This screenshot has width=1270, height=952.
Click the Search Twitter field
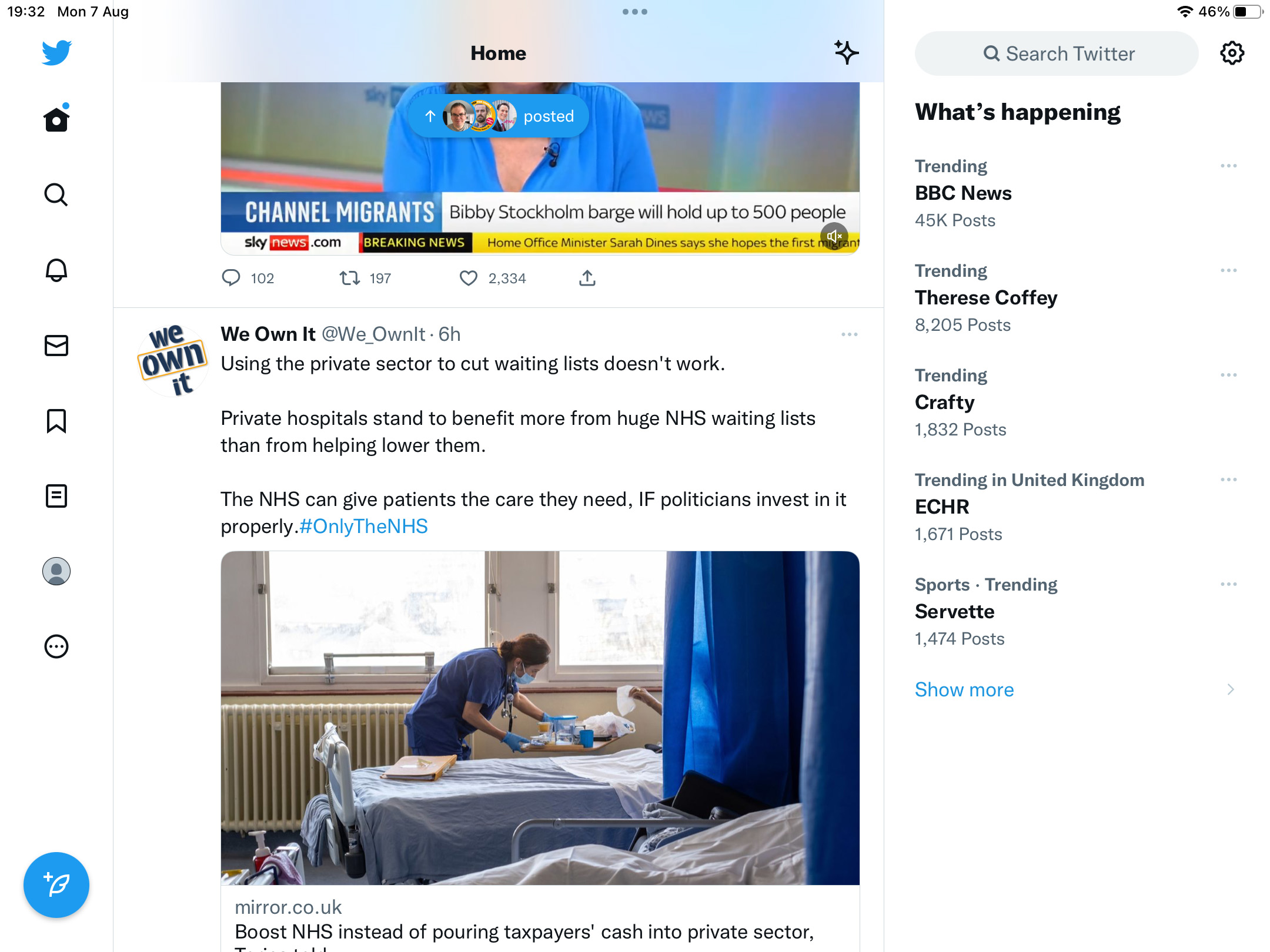(x=1057, y=53)
